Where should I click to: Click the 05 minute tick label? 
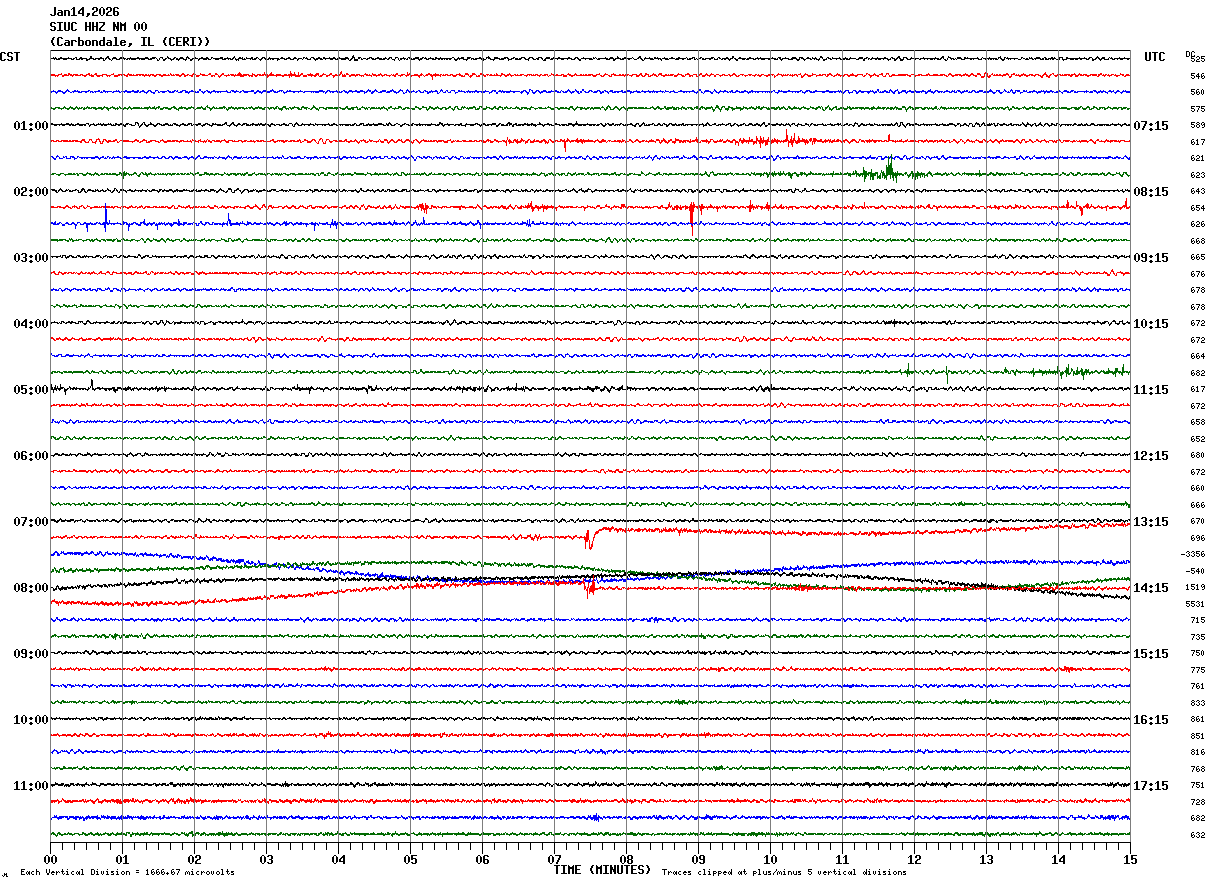pyautogui.click(x=411, y=859)
